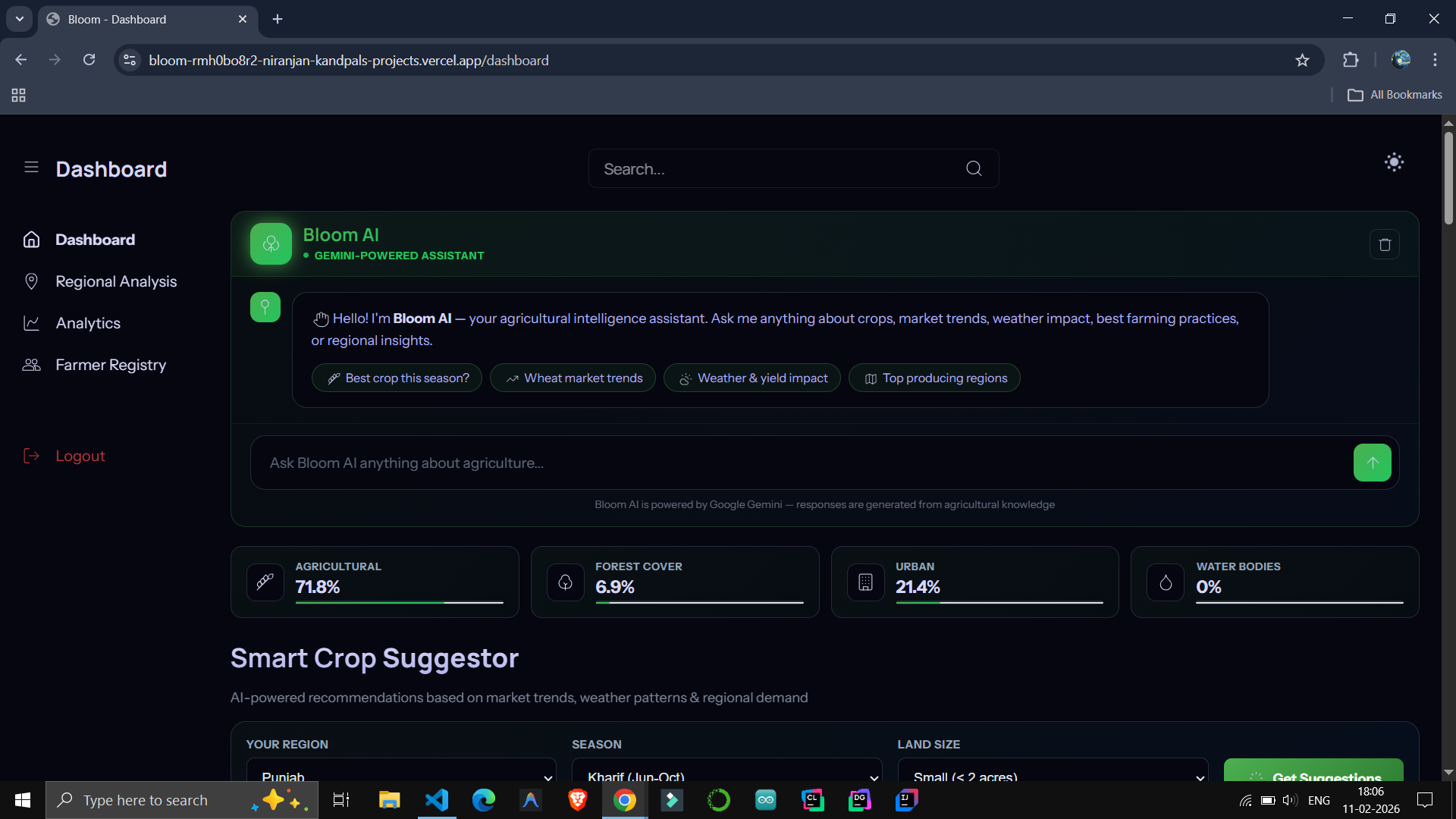1456x819 pixels.
Task: Click the Logout link
Action: point(80,456)
